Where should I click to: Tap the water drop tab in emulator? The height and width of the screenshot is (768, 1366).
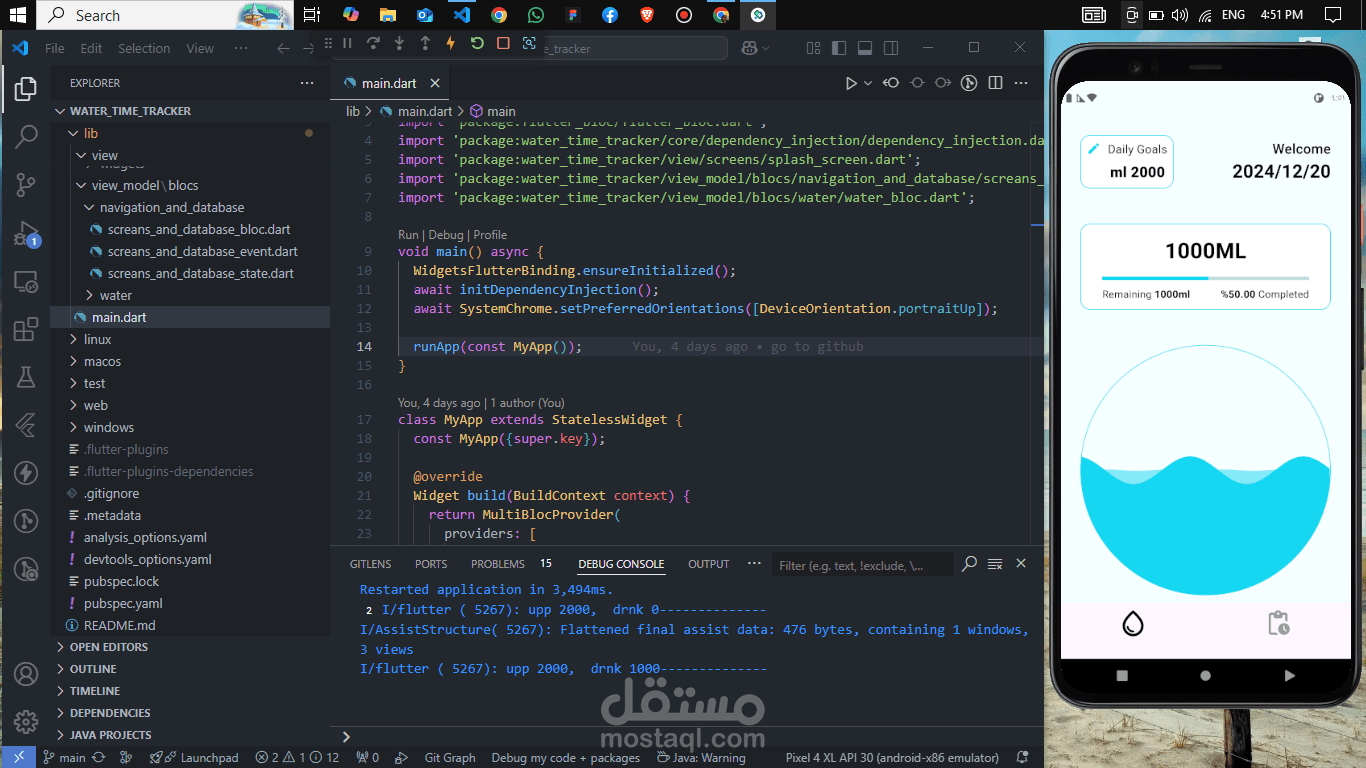[1132, 623]
